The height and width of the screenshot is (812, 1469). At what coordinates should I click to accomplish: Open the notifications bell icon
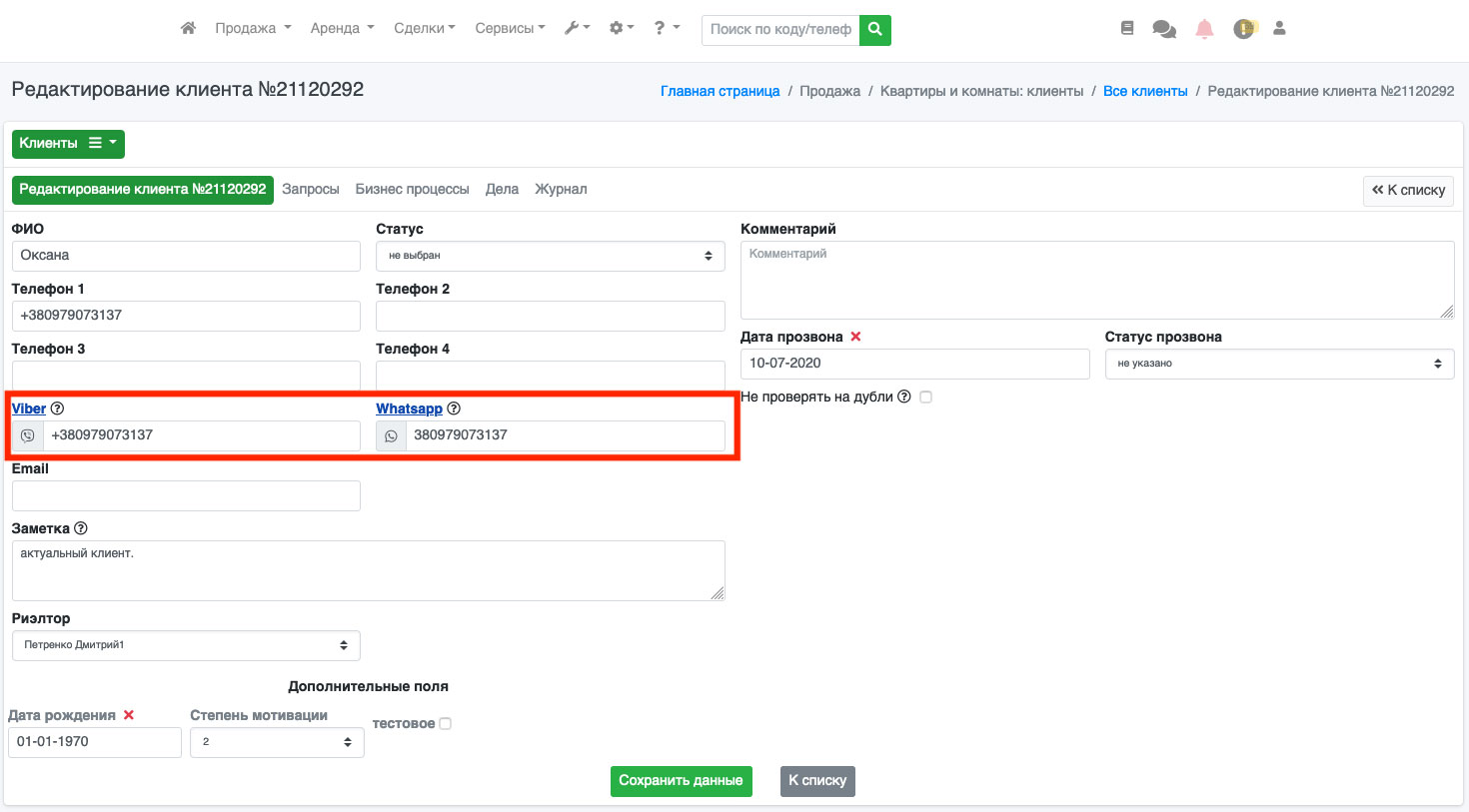coord(1204,29)
